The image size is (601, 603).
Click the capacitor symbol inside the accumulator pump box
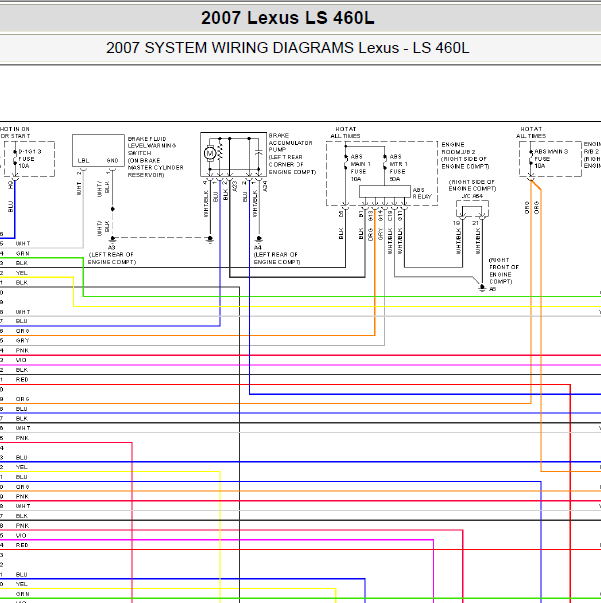click(x=259, y=153)
